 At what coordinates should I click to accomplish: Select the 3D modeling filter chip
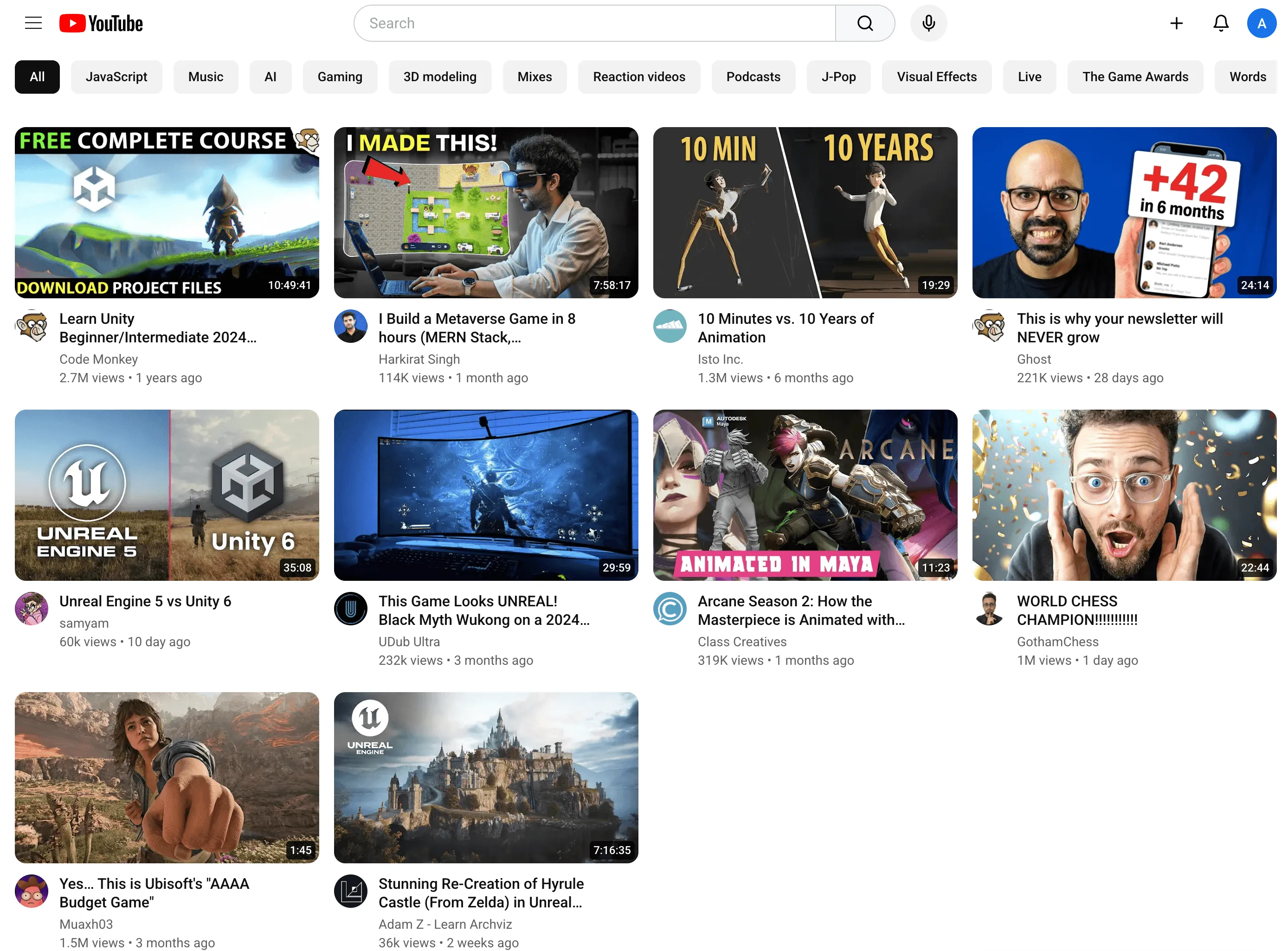(x=439, y=77)
